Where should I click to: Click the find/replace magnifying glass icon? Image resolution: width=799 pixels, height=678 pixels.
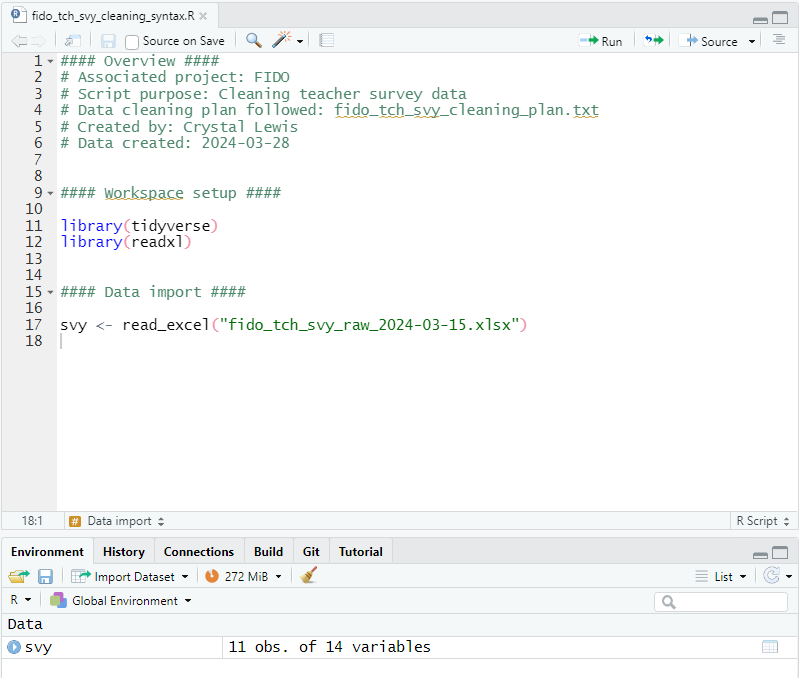[254, 40]
